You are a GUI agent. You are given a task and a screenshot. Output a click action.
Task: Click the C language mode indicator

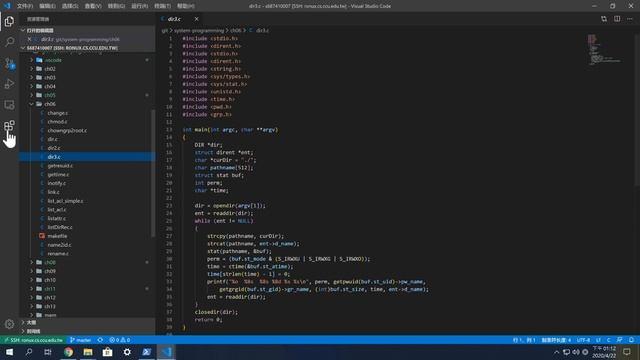point(608,340)
